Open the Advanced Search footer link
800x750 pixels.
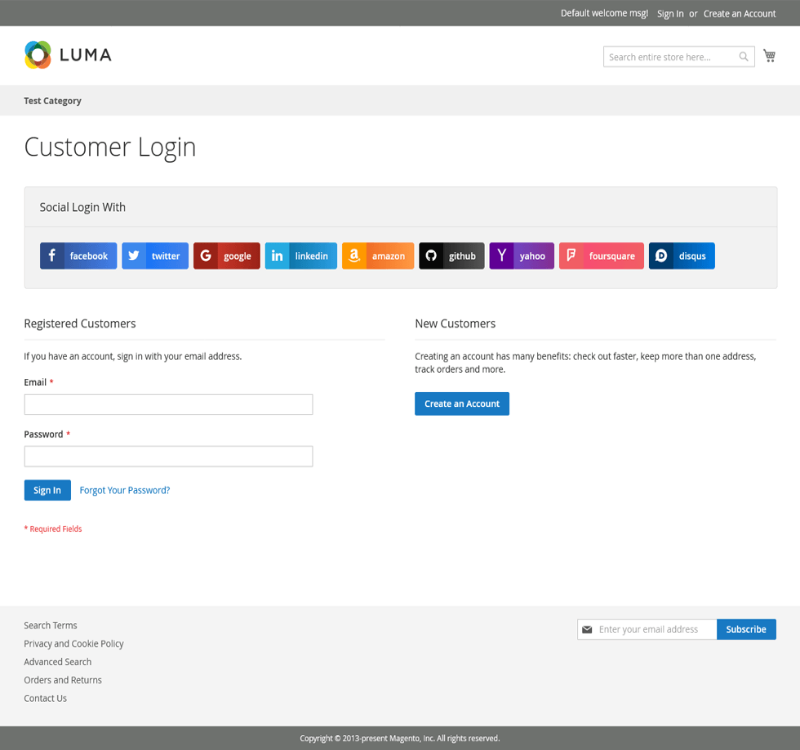(x=58, y=662)
